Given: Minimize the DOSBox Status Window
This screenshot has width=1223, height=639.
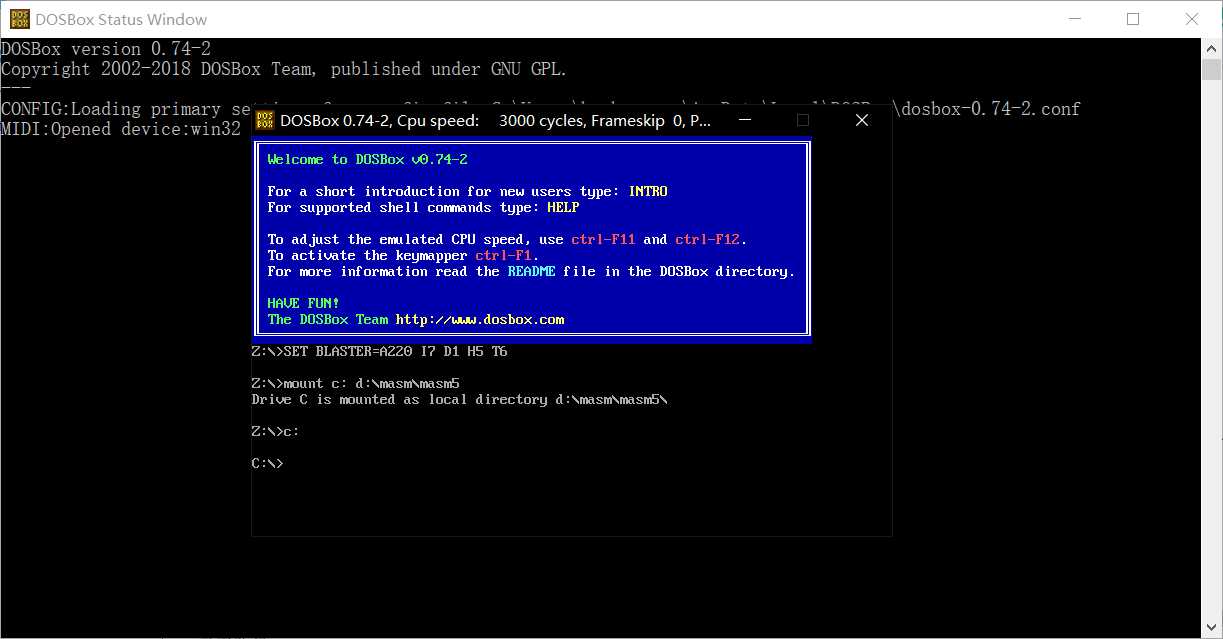Looking at the screenshot, I should pyautogui.click(x=1074, y=19).
